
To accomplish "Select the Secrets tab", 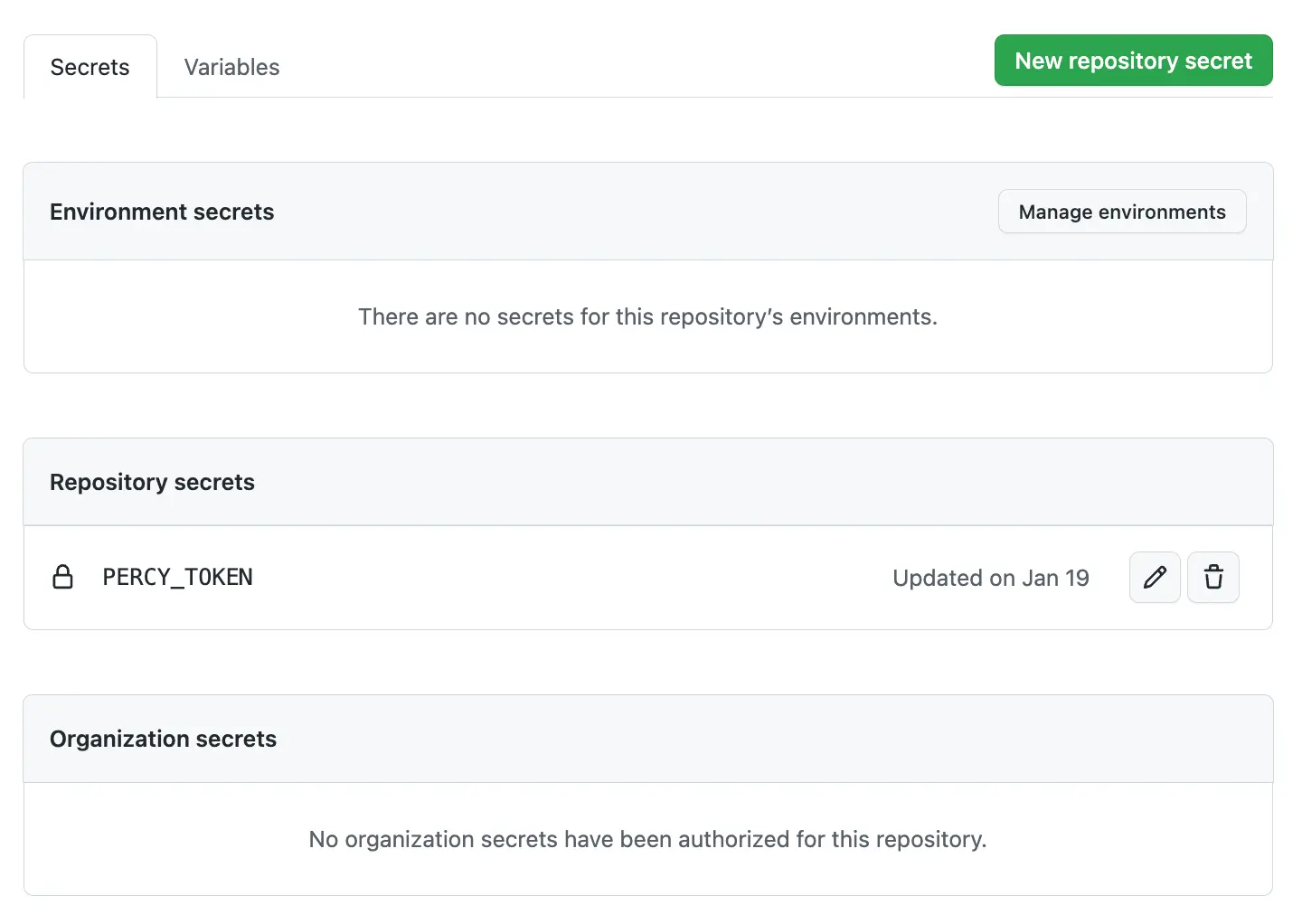I will point(90,67).
